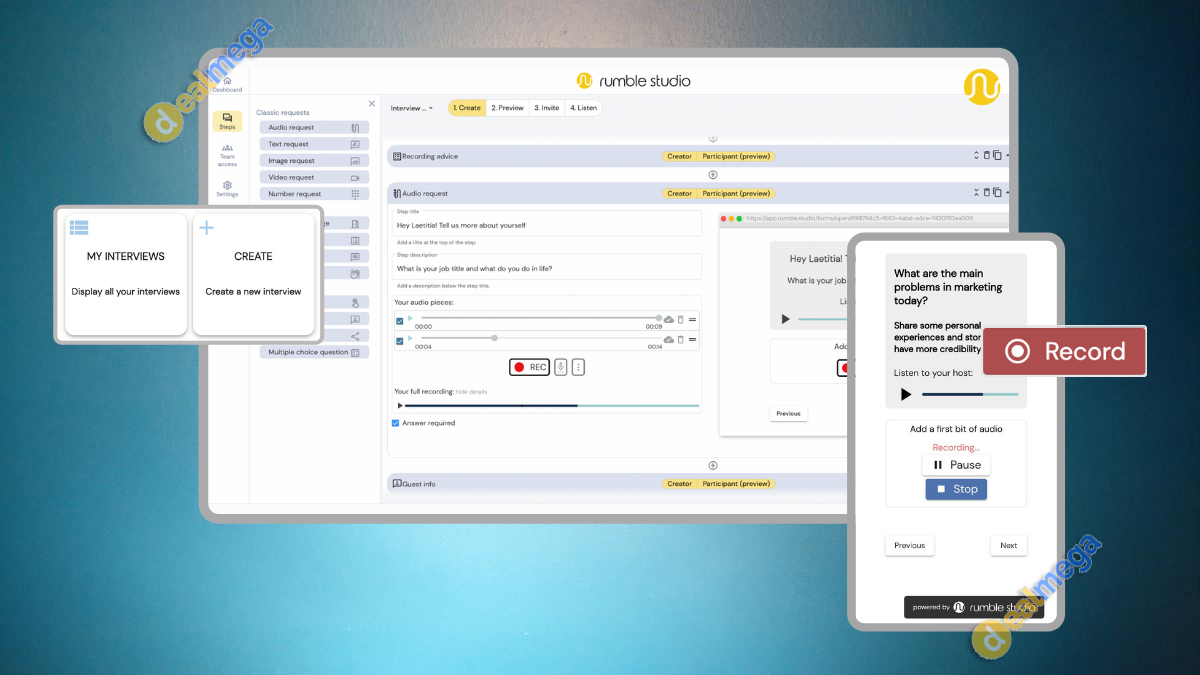Screen dimensions: 1200x675
Task: Seek on the 00:14 audio piece slider
Action: 540,338
